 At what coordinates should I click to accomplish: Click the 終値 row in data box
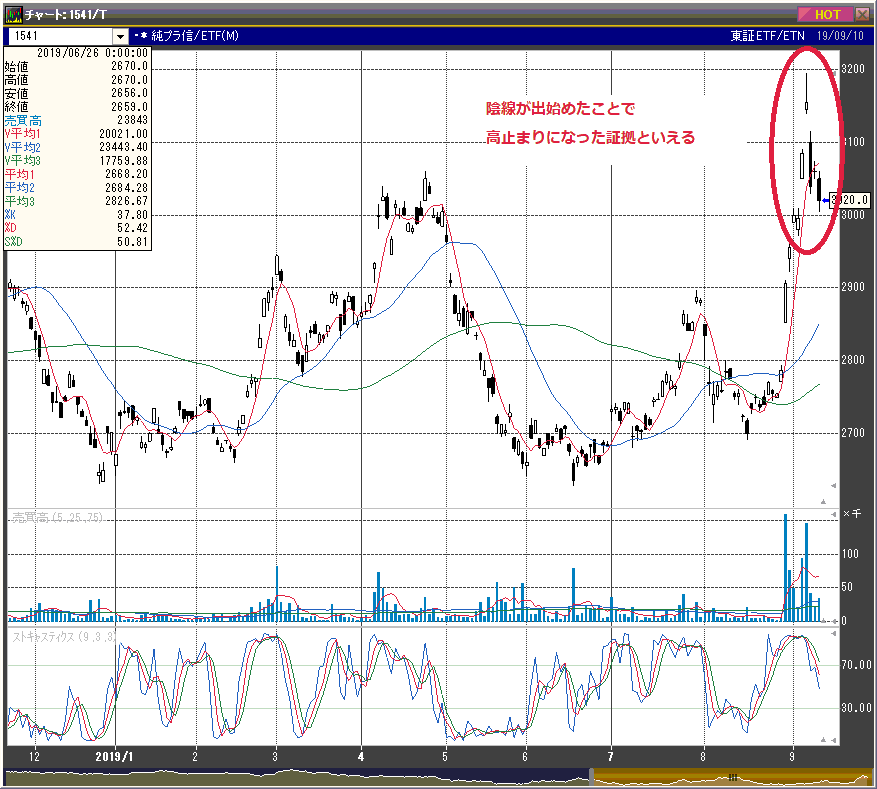77,106
